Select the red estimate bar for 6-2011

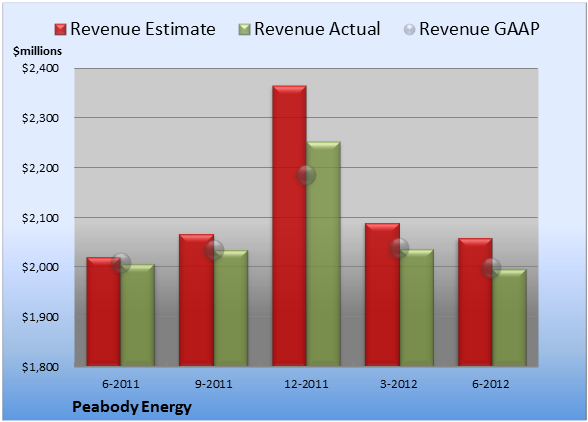tap(104, 312)
